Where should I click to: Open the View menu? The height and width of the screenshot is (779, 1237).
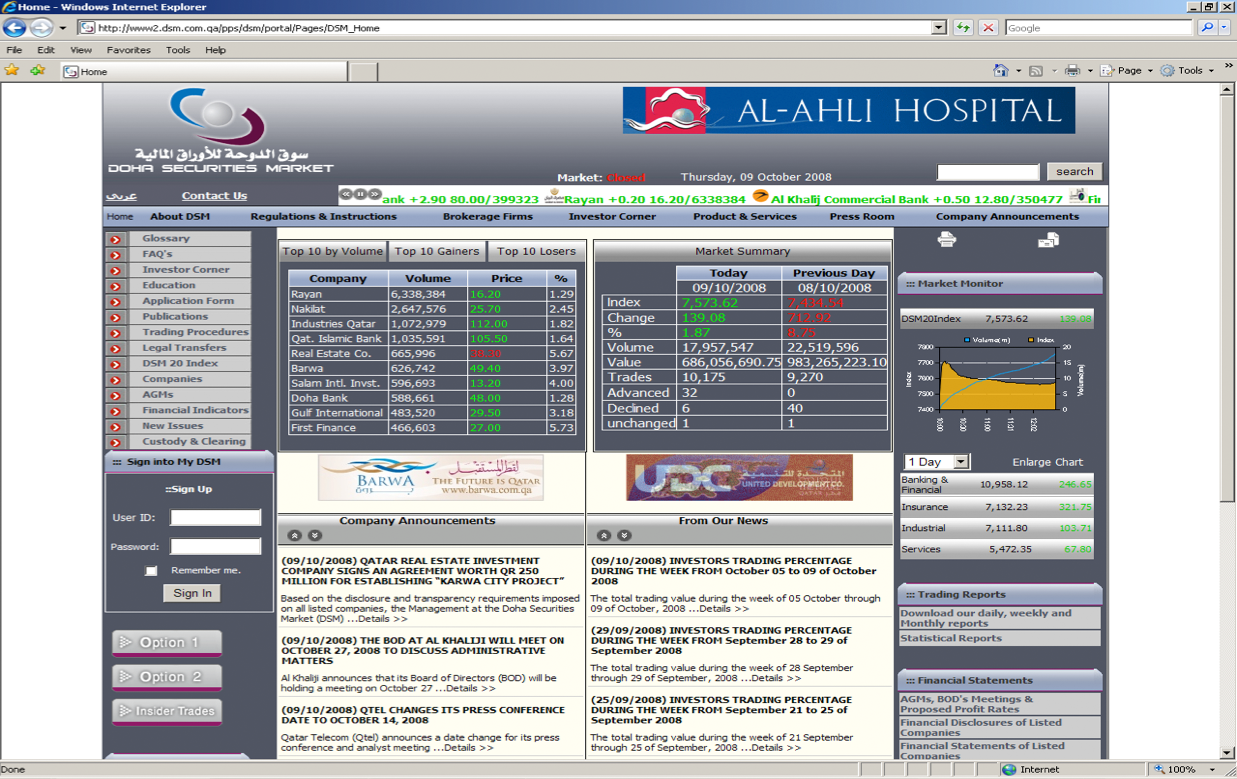click(x=81, y=50)
